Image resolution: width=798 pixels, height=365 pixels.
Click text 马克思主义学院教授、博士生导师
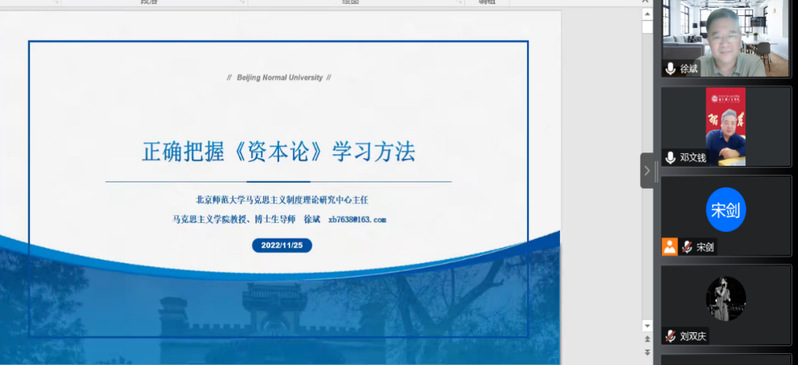click(x=234, y=219)
